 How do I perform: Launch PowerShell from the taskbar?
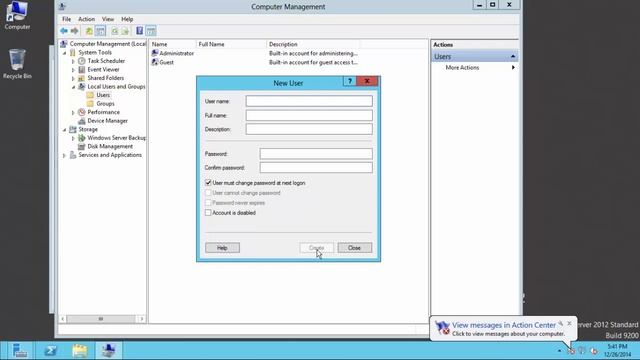(x=51, y=351)
